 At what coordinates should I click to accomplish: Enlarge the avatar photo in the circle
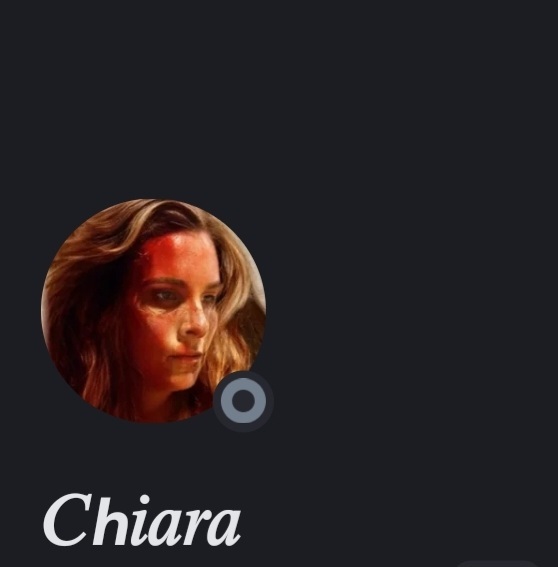pyautogui.click(x=153, y=311)
